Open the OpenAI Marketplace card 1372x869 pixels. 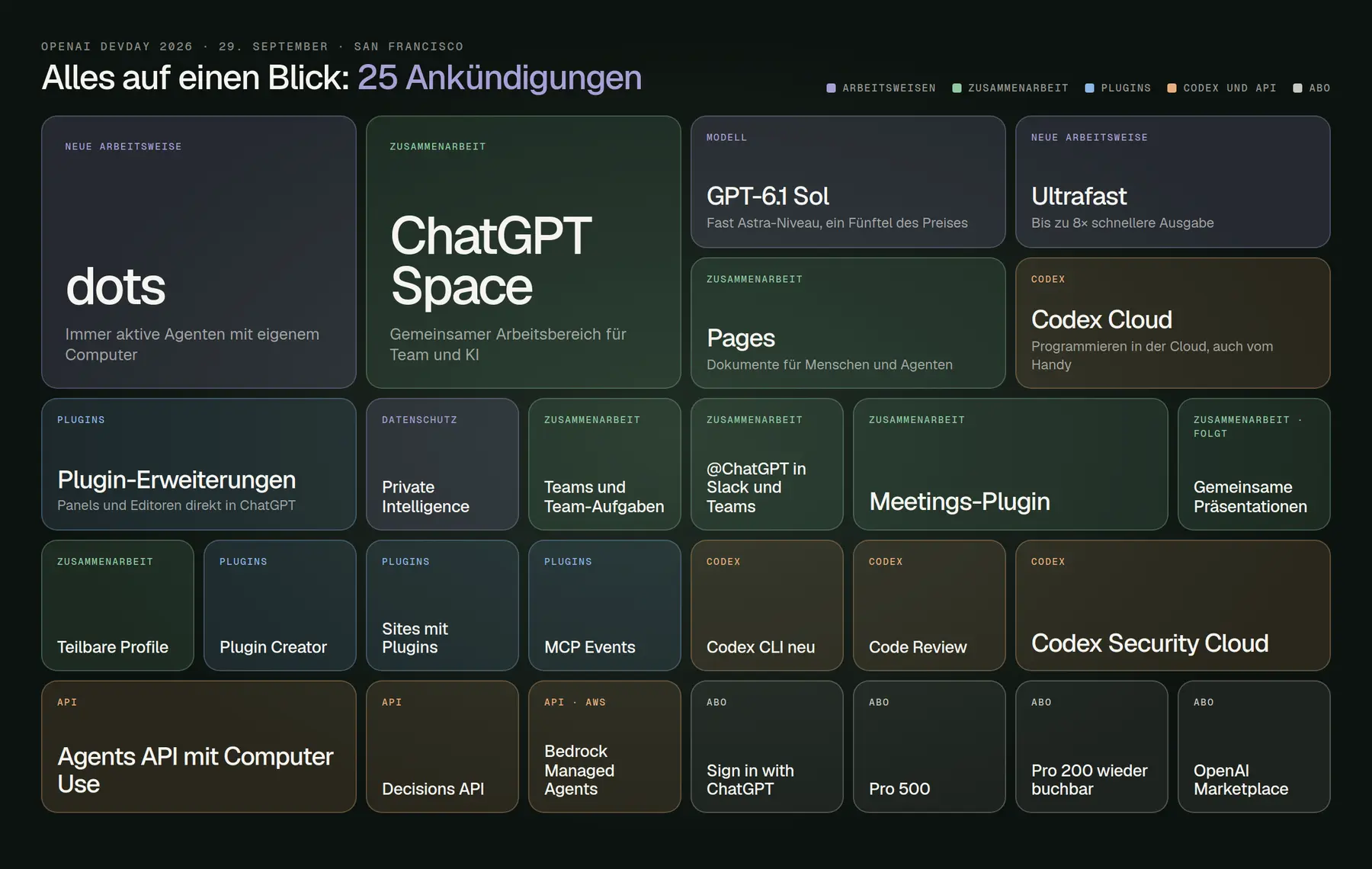coord(1254,747)
